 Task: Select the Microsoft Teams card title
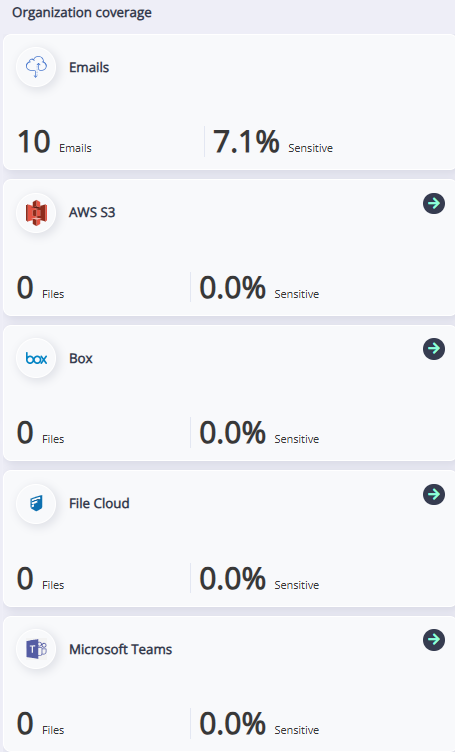pos(120,649)
